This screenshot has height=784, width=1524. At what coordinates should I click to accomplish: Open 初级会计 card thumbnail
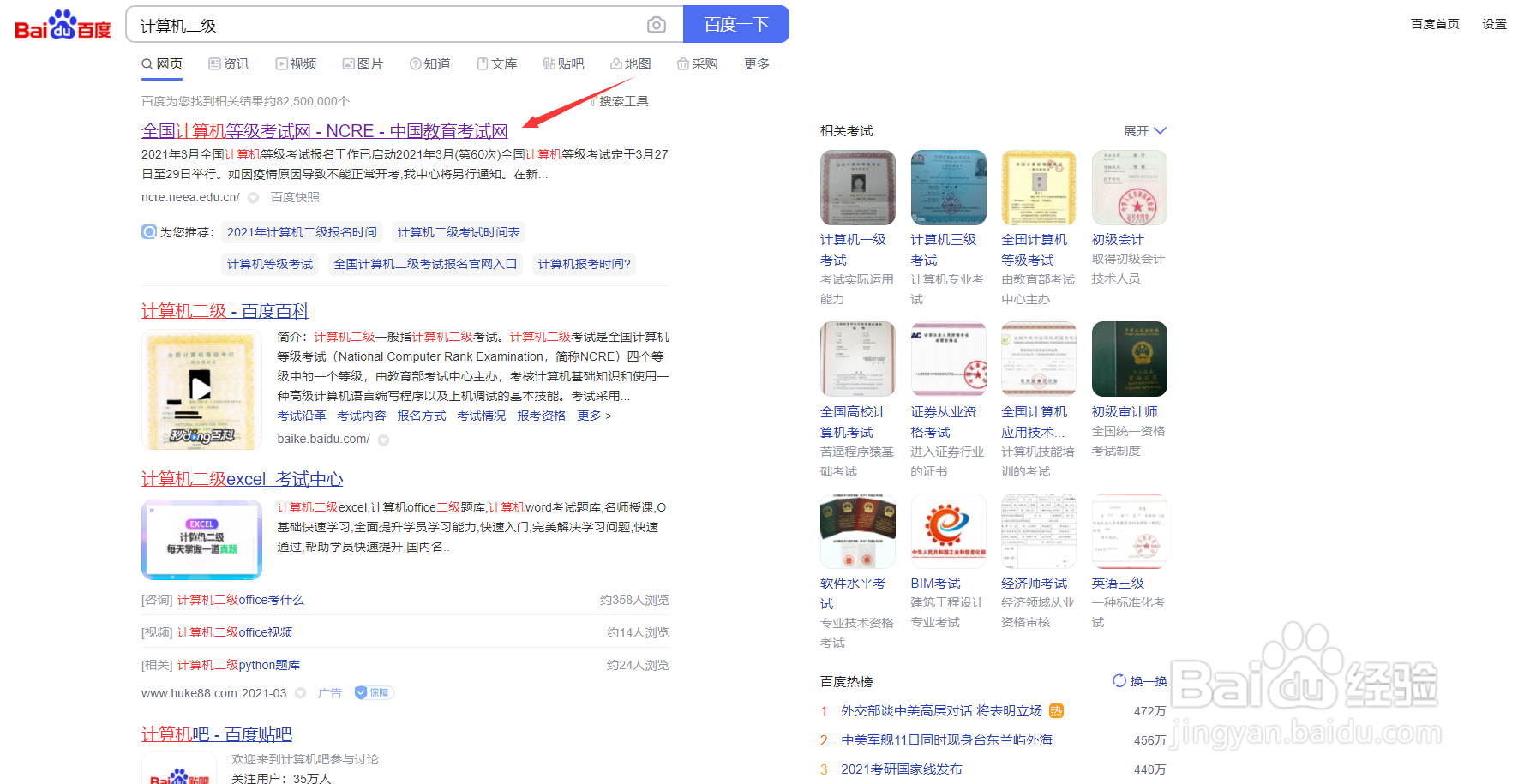click(1130, 188)
